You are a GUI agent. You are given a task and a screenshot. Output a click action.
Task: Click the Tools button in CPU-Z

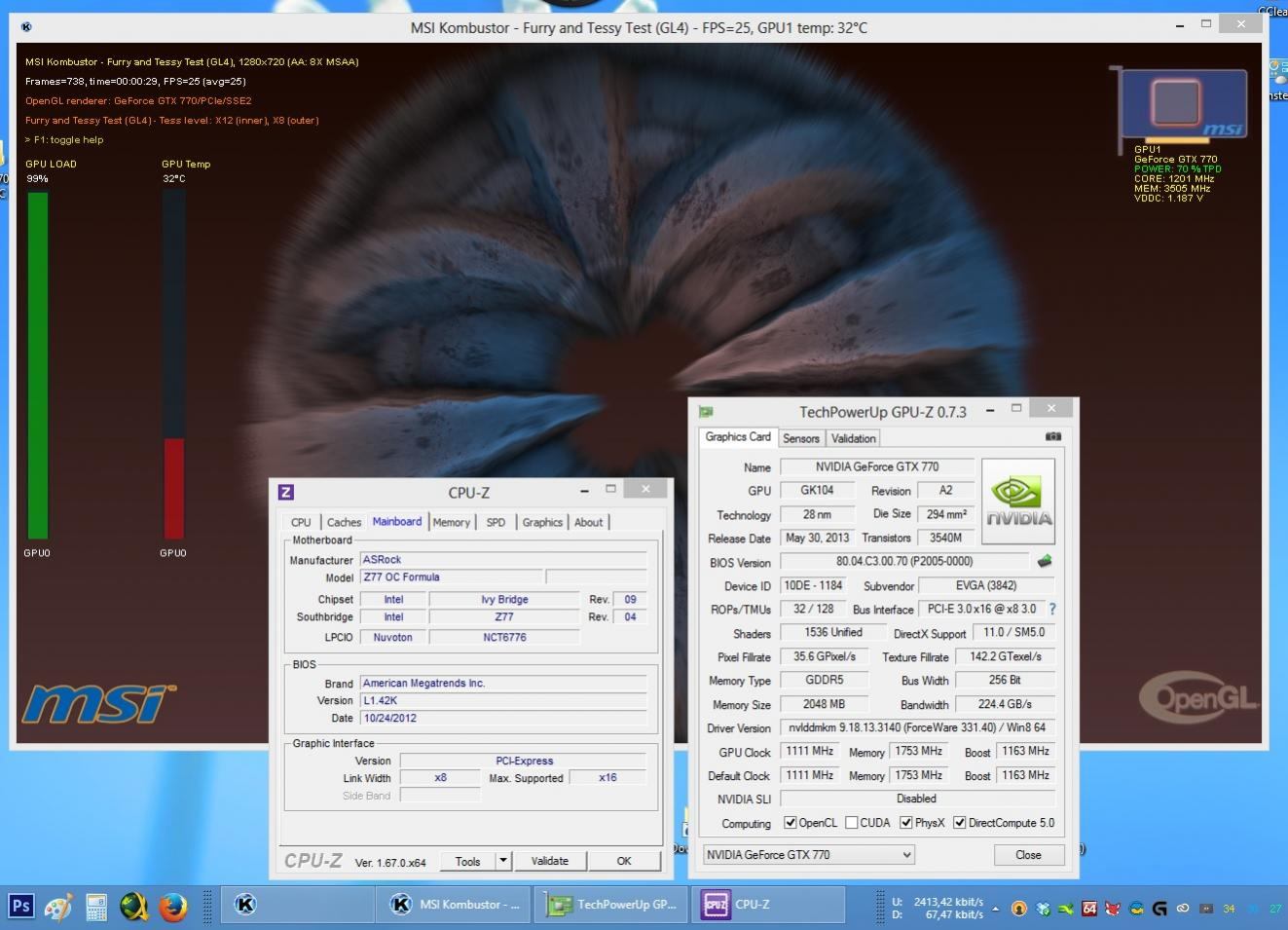click(467, 861)
